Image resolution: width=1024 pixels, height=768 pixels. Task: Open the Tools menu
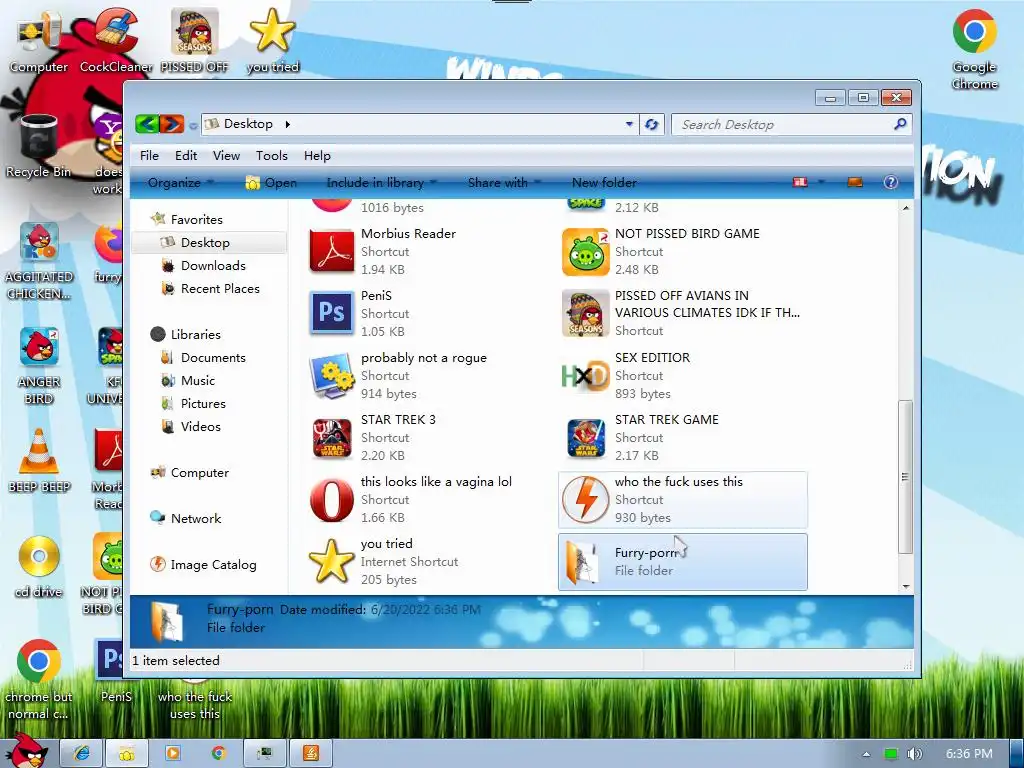point(272,155)
